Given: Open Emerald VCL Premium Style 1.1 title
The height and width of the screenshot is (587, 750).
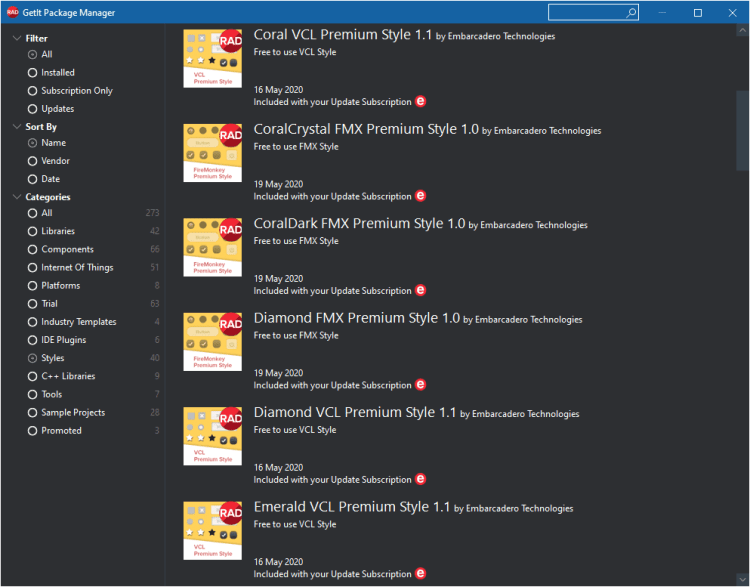Looking at the screenshot, I should 352,507.
